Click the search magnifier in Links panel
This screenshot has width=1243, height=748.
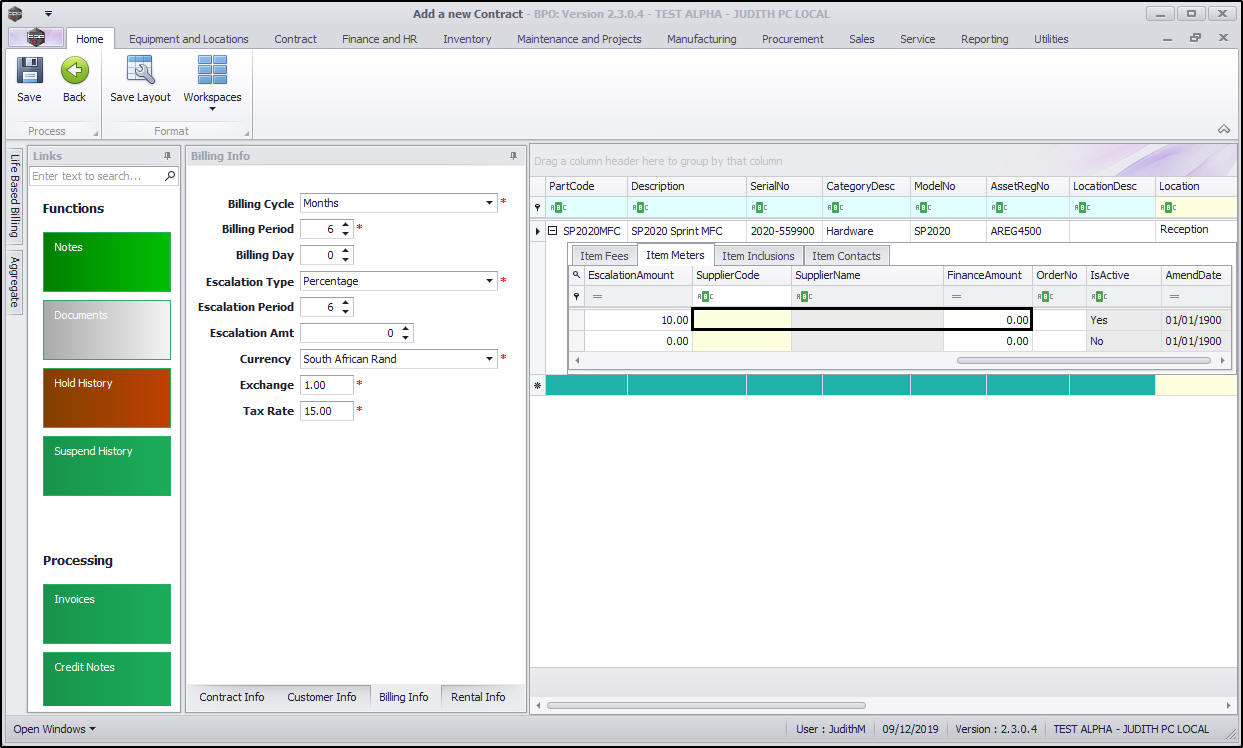point(170,176)
